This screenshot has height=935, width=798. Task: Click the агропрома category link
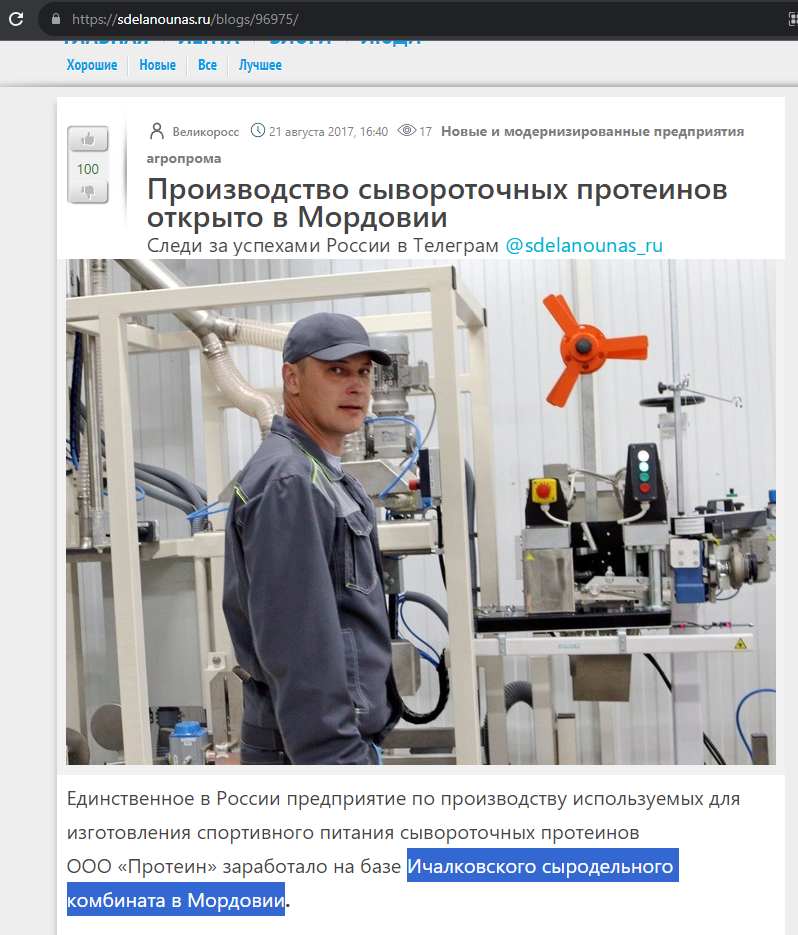tap(184, 159)
